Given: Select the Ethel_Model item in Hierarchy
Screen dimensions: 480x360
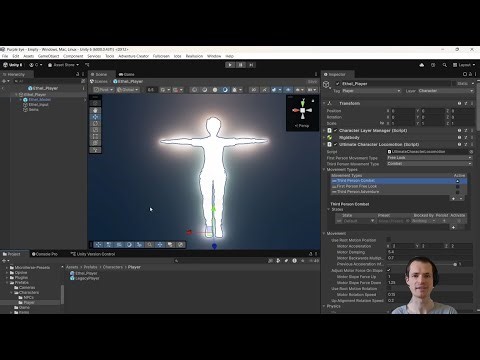Looking at the screenshot, I should (x=39, y=100).
